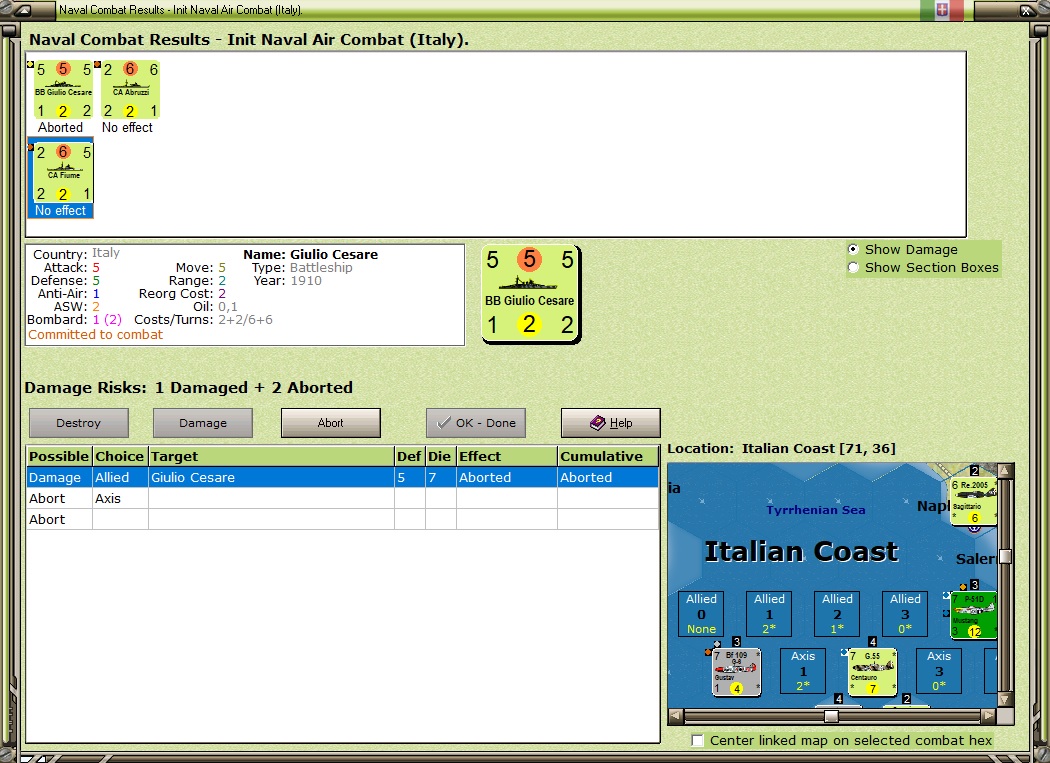Click the Possible column header

tap(59, 456)
